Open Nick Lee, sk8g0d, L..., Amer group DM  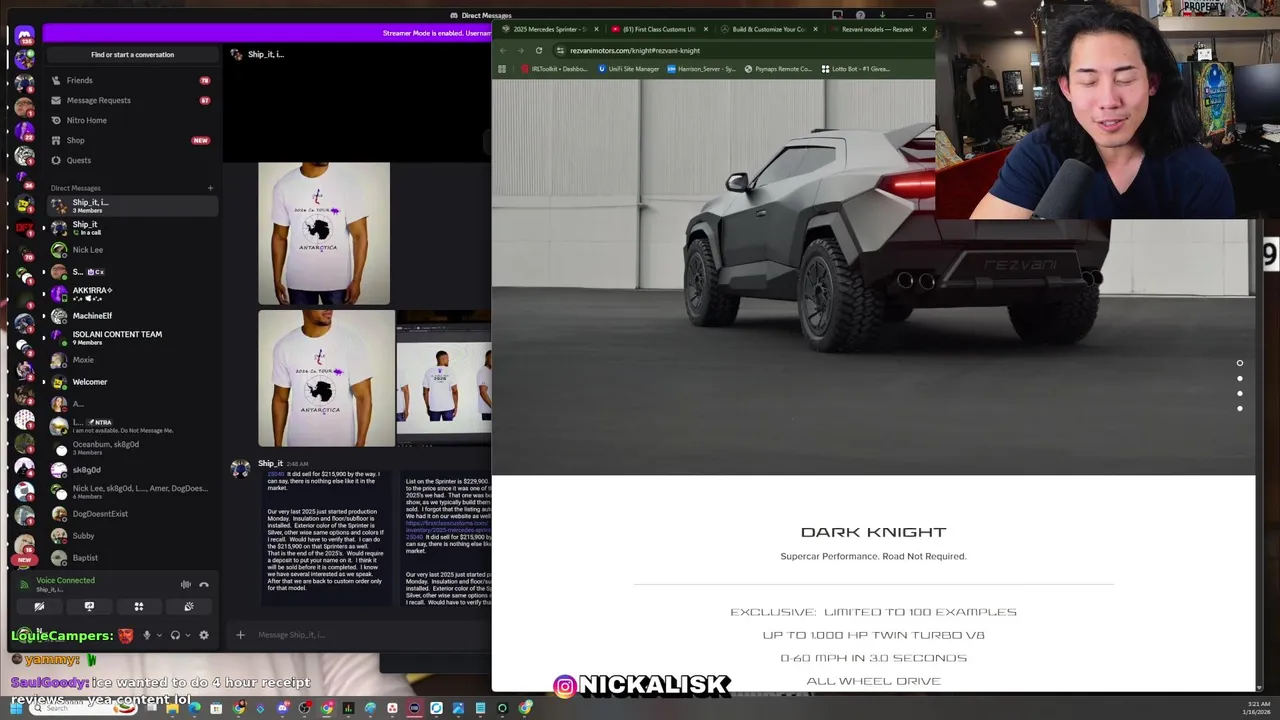pyautogui.click(x=132, y=492)
